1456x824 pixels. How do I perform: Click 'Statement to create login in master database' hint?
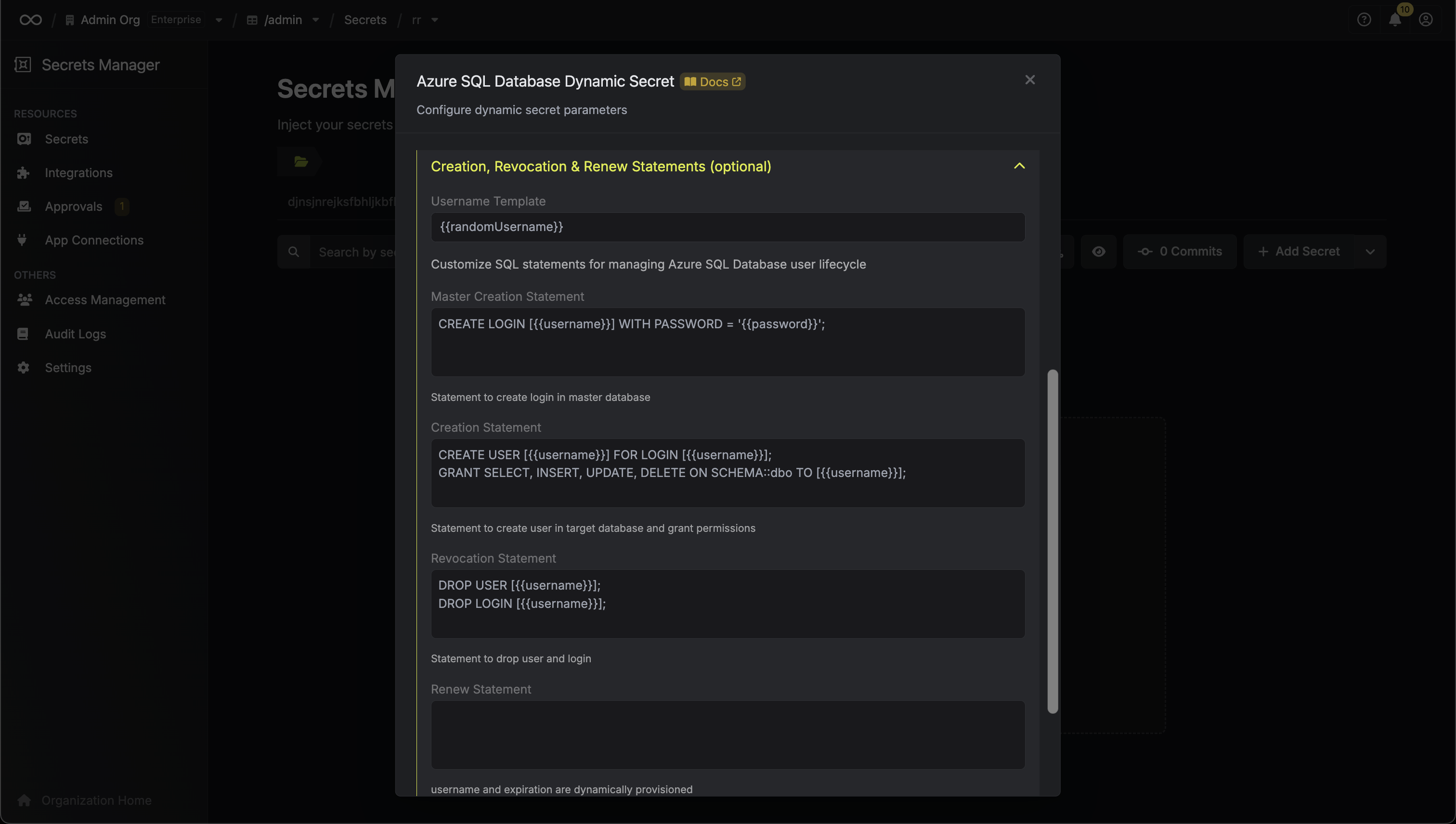(x=540, y=397)
